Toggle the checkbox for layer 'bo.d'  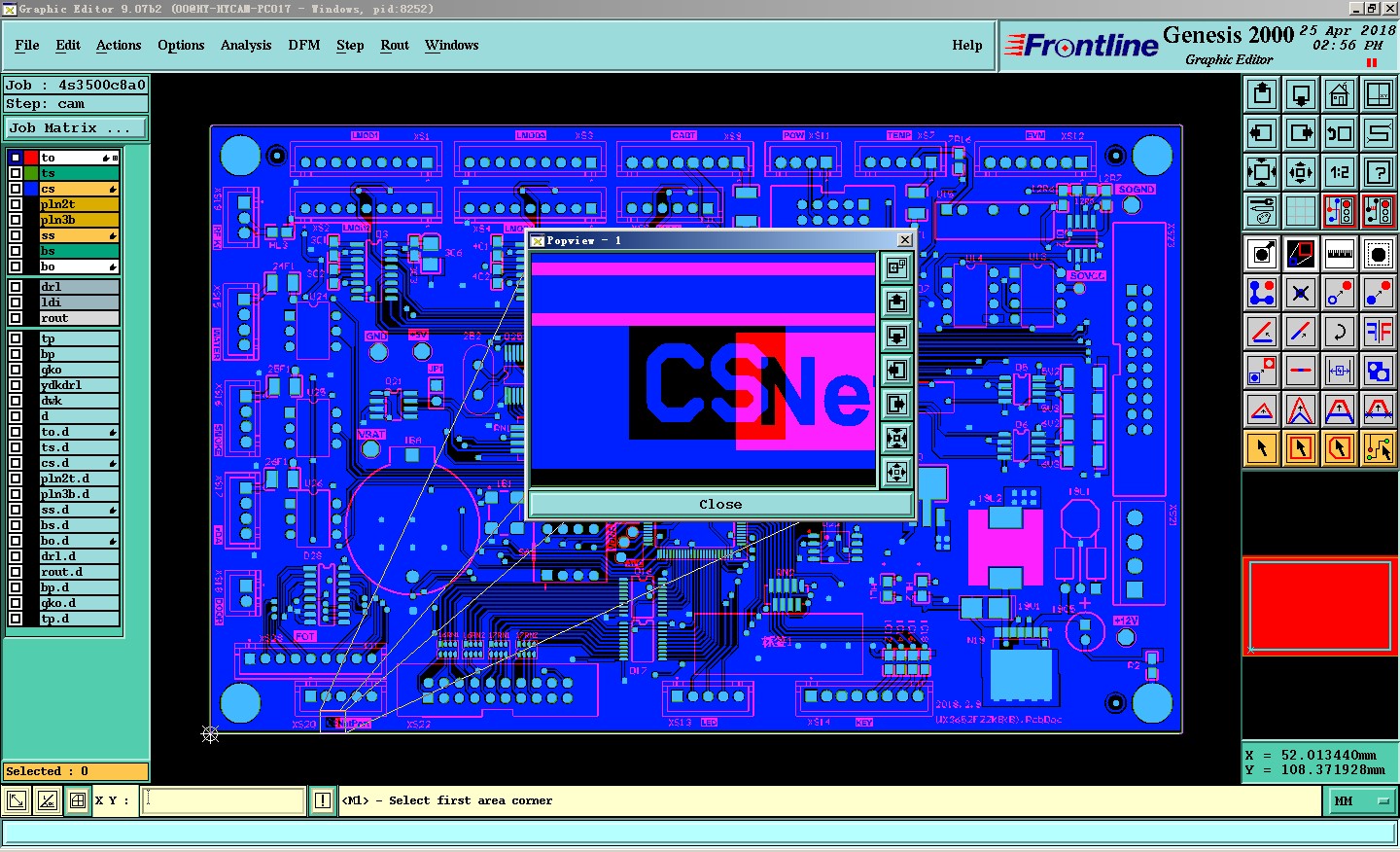[16, 541]
